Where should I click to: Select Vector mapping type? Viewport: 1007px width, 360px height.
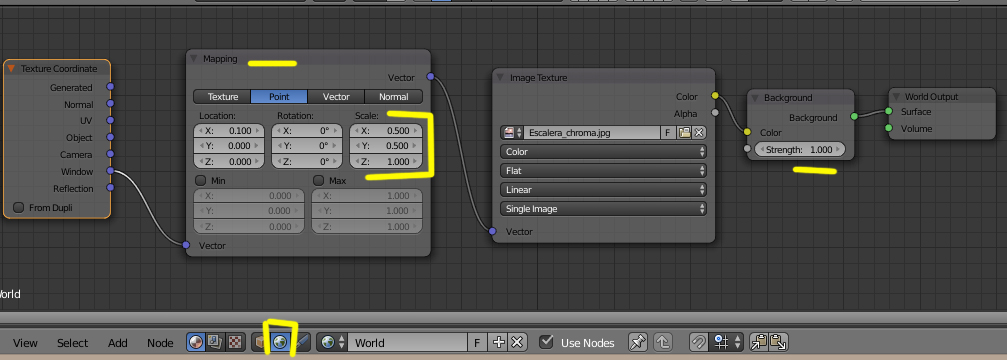pos(336,97)
